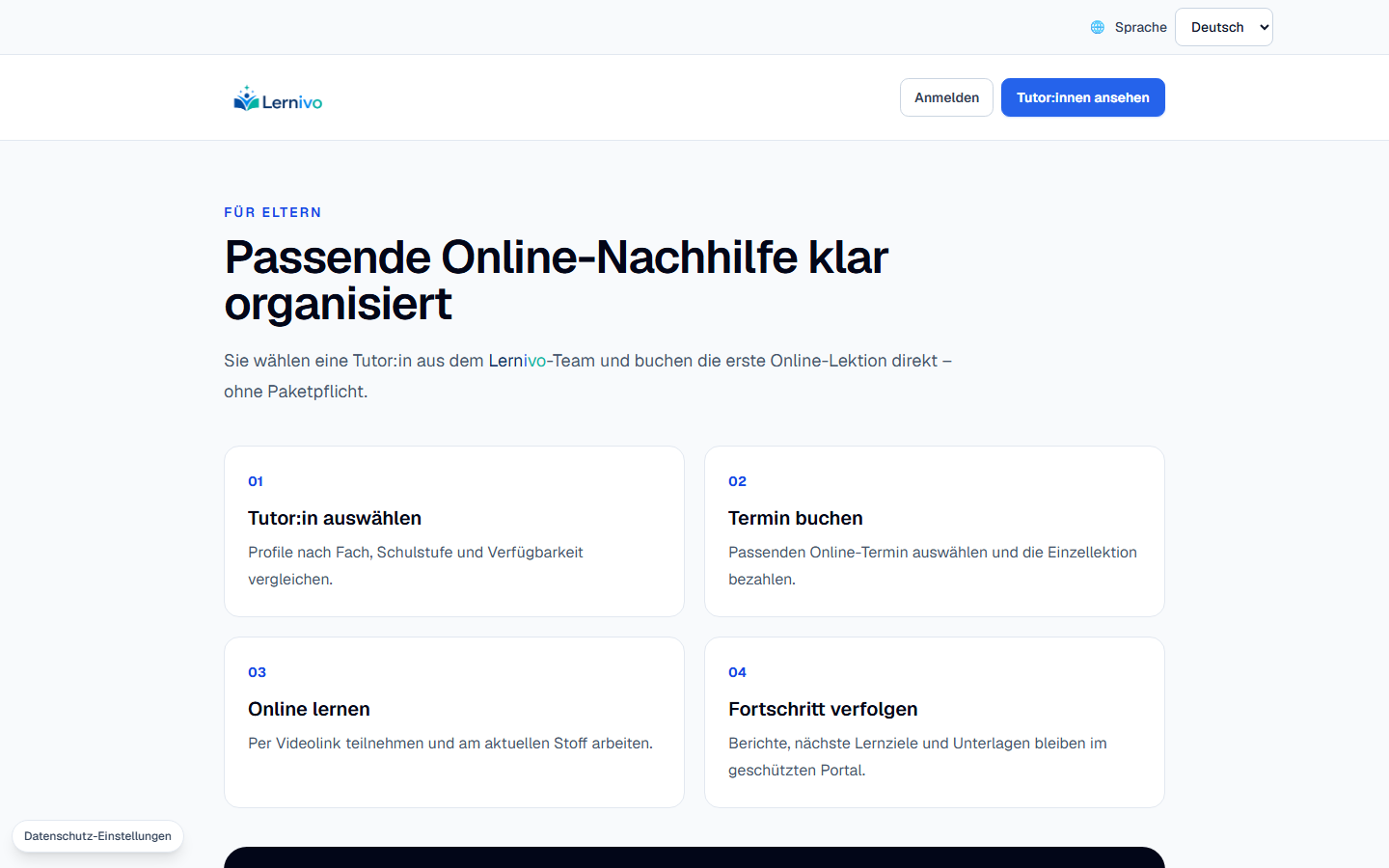Viewport: 1389px width, 868px height.
Task: Click step number 01
Action: click(x=256, y=481)
